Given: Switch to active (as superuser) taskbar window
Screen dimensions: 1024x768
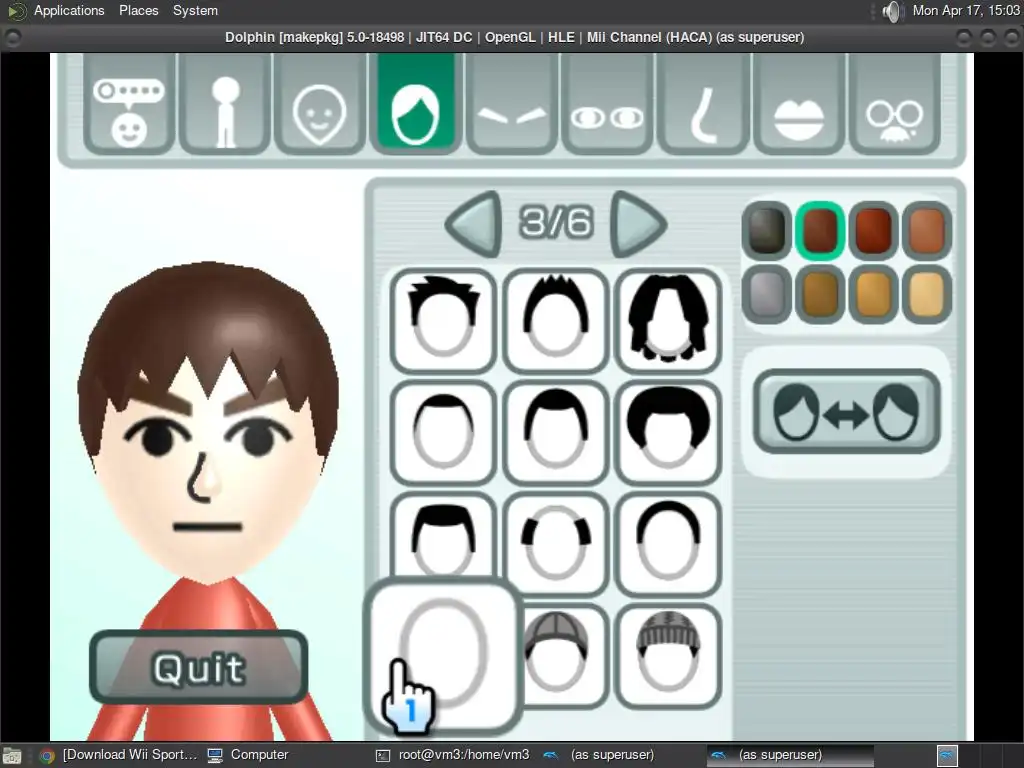Looking at the screenshot, I should click(790, 755).
